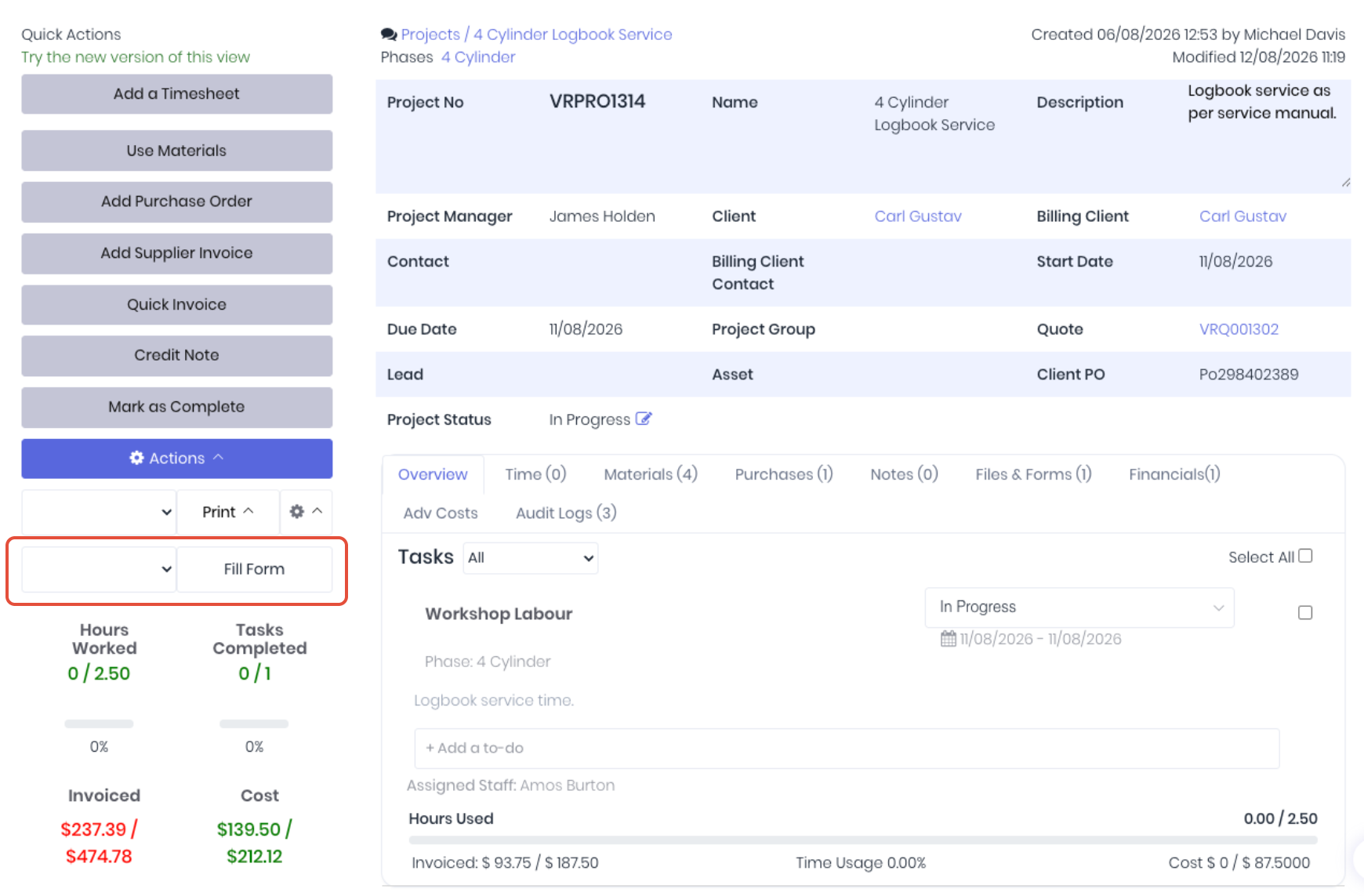Click the Description text area
The image size is (1364, 896).
point(1267,135)
